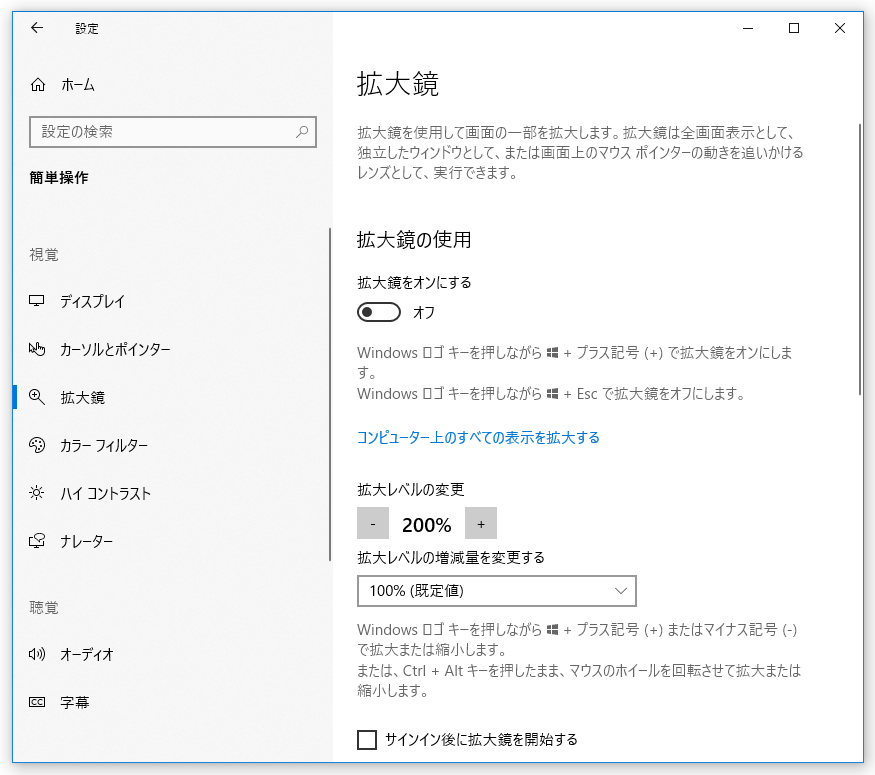Click the 200% zoom level value

coord(427,525)
